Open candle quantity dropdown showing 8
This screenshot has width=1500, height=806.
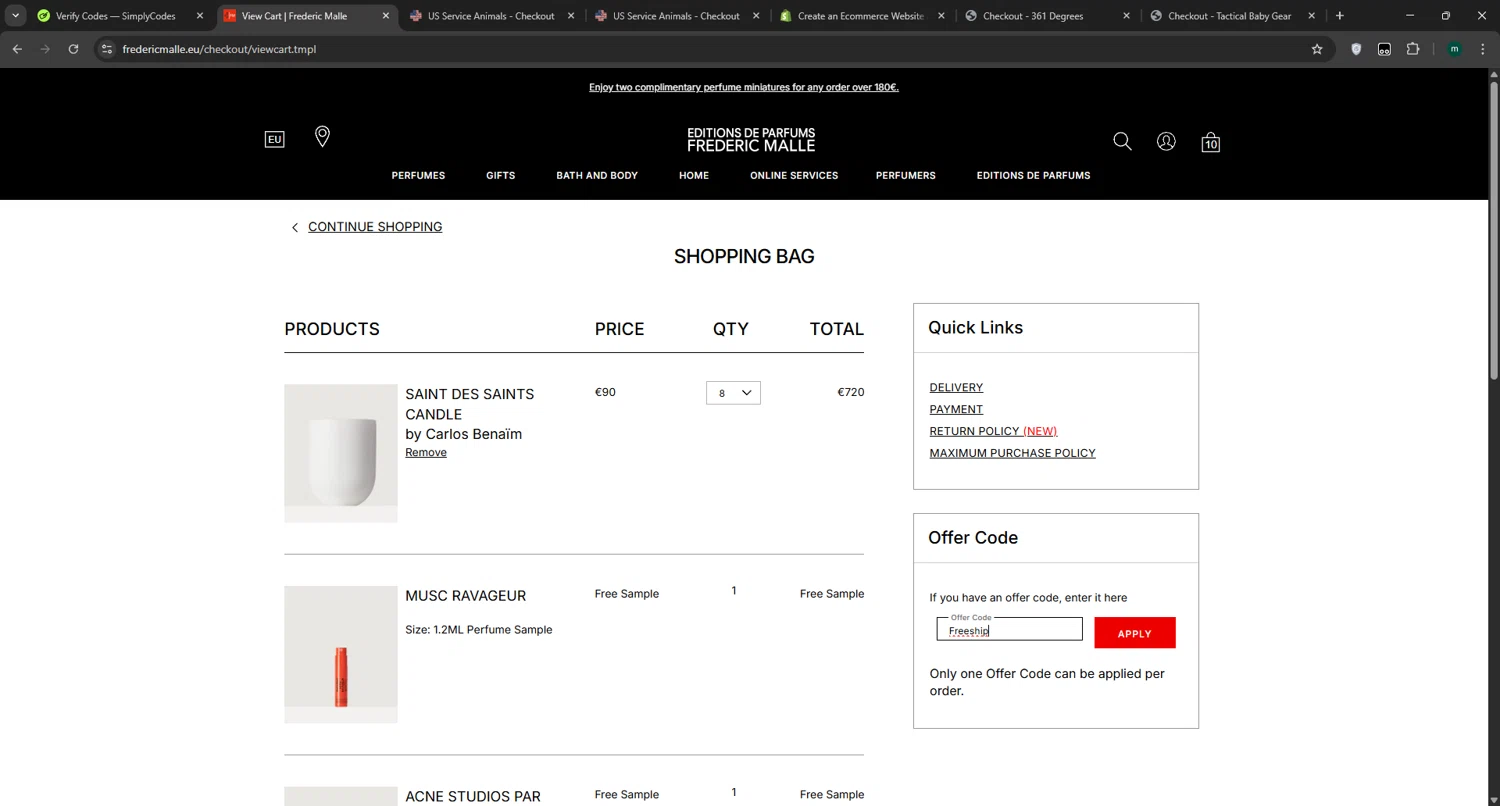733,393
